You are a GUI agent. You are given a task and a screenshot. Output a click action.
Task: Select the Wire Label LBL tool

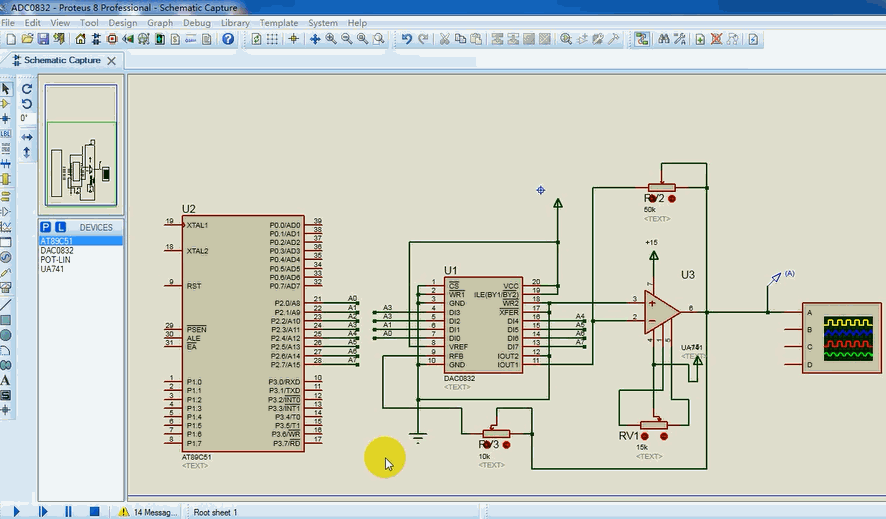[x=6, y=134]
